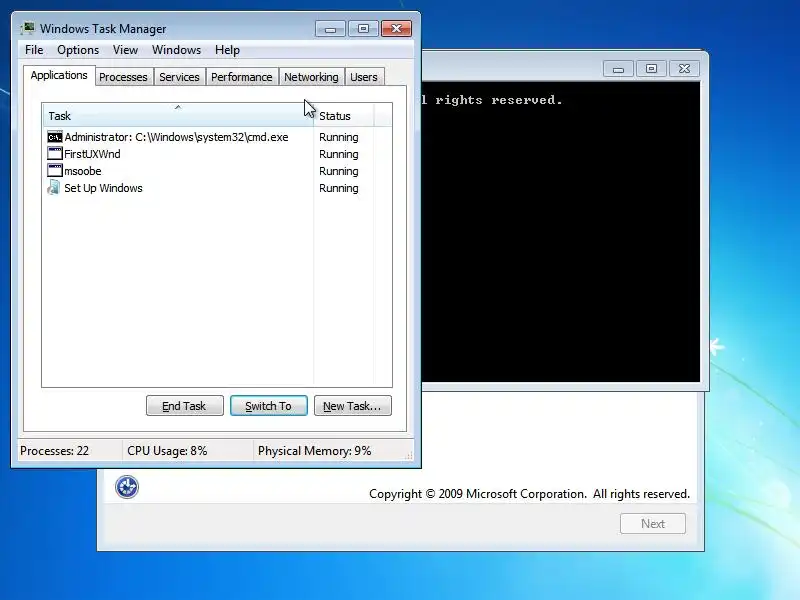Screen dimensions: 800x600
Task: Sort the list by Task column header
Action: [178, 116]
